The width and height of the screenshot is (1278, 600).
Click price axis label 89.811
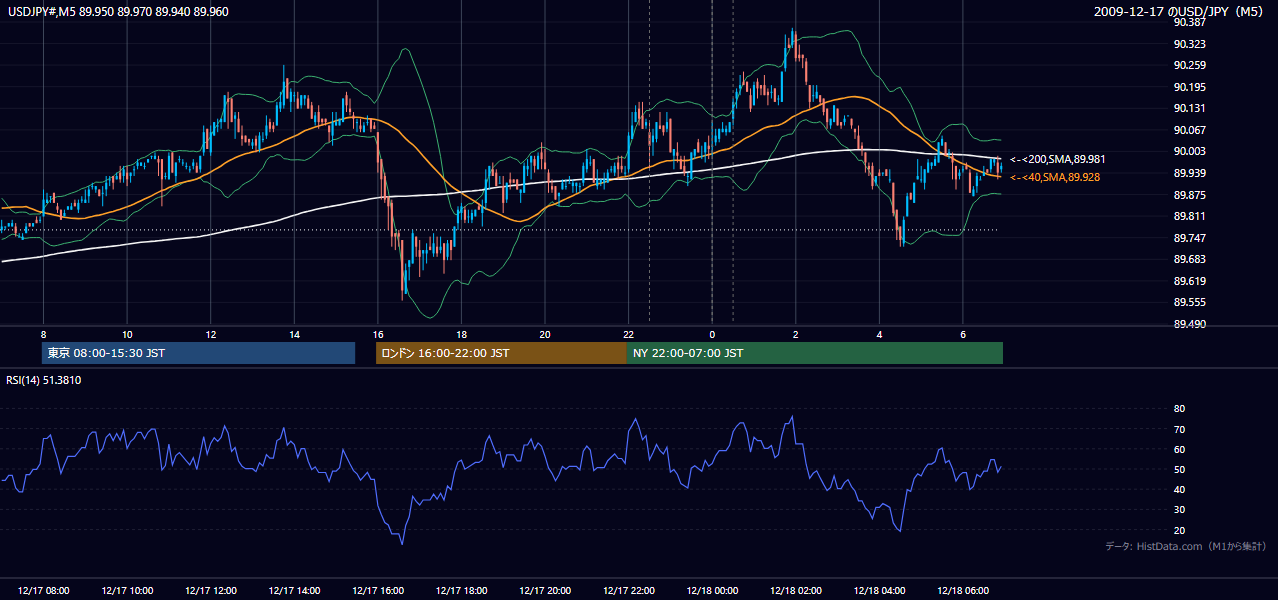pyautogui.click(x=1189, y=216)
